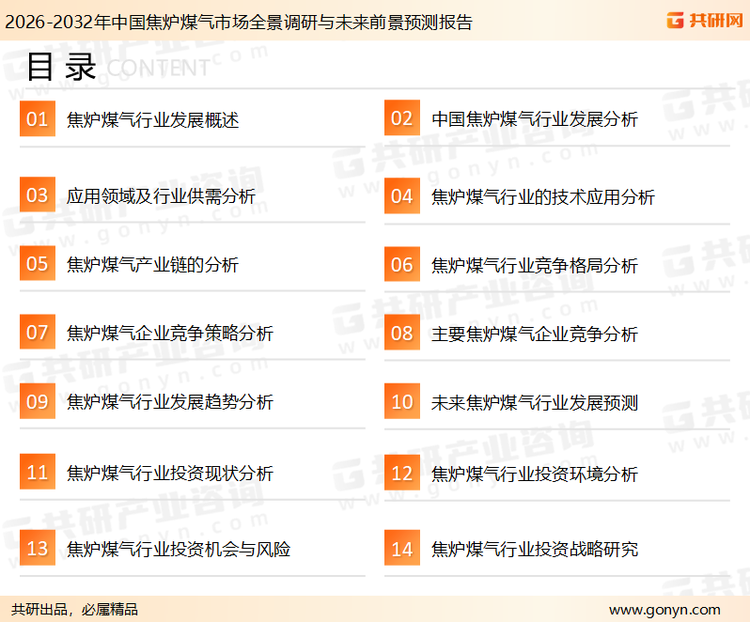This screenshot has width=750, height=622.
Task: Open 焦炉煤气行业竞争格局分析 chapter
Action: 534,265
